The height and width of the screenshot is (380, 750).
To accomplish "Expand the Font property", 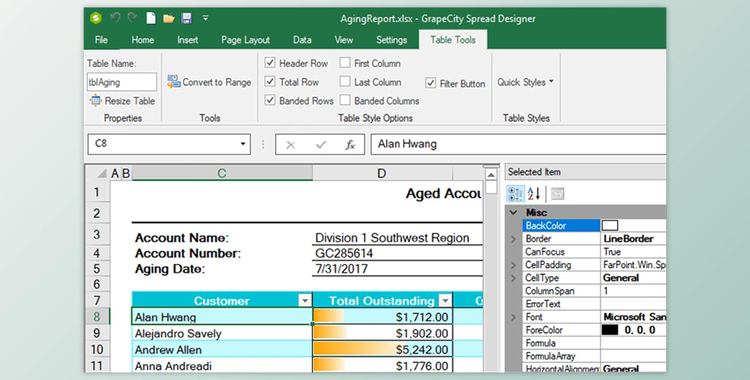I will pos(514,317).
